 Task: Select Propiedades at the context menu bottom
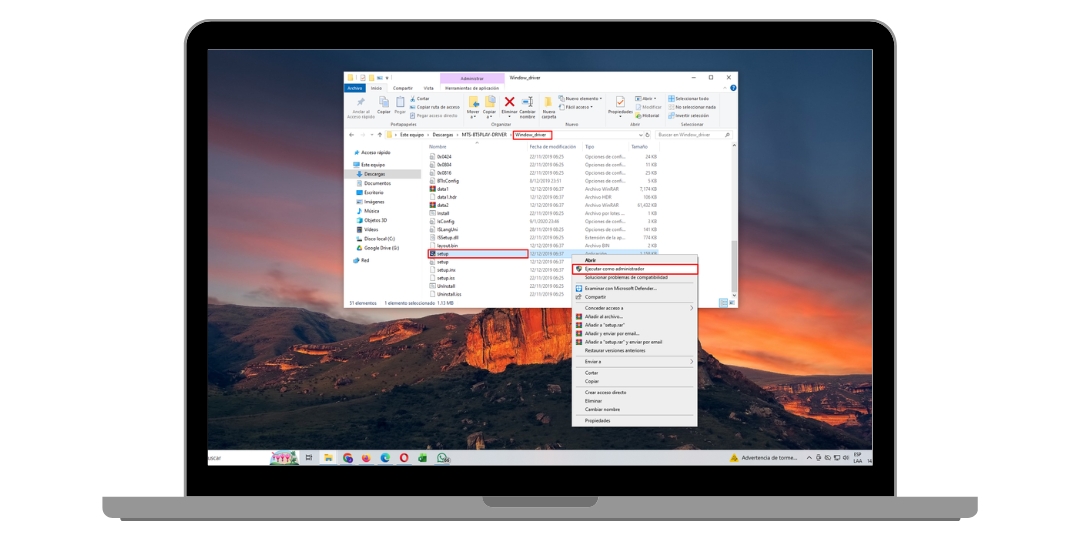(x=598, y=420)
